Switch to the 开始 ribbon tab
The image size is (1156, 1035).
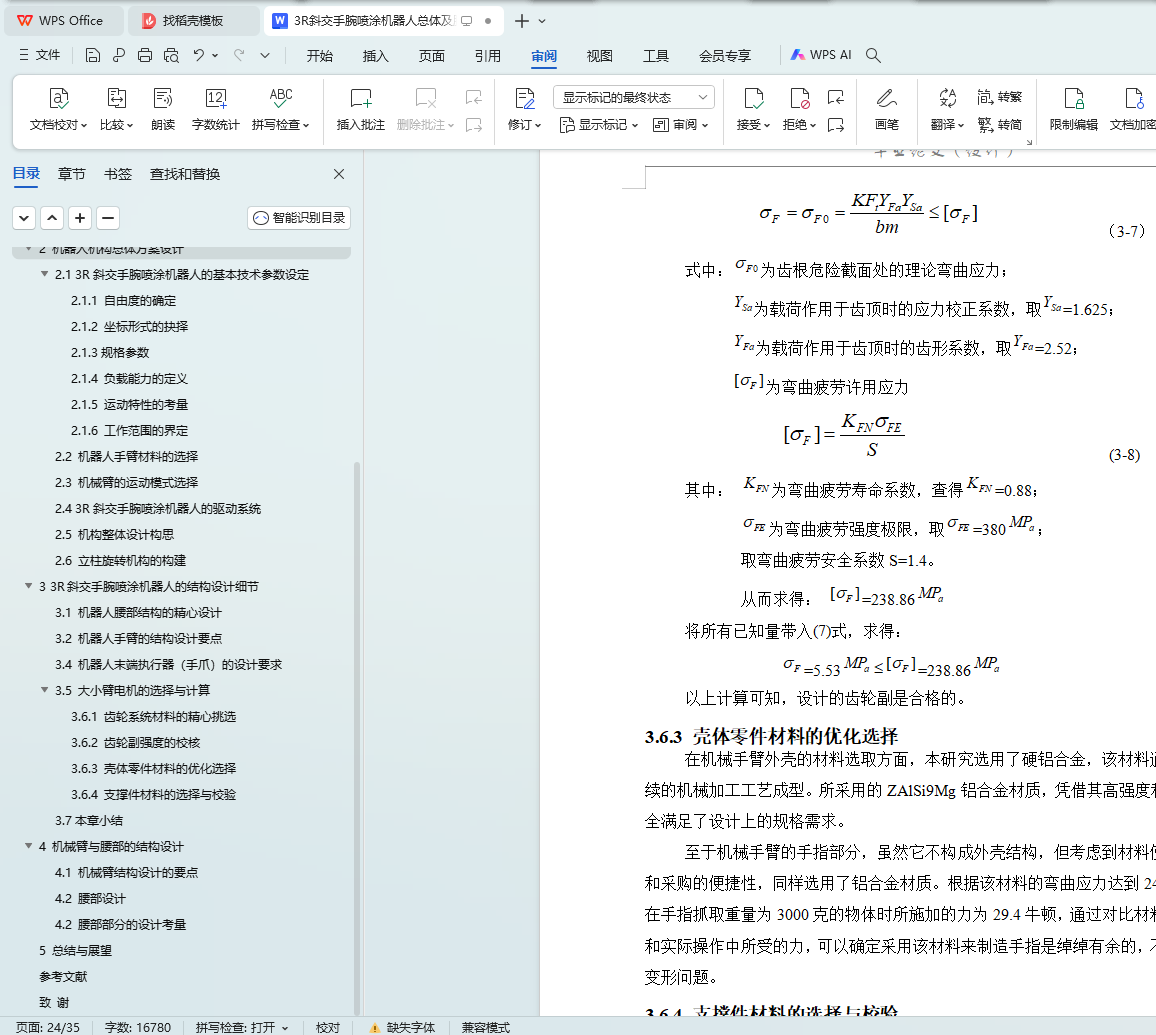pyautogui.click(x=319, y=56)
